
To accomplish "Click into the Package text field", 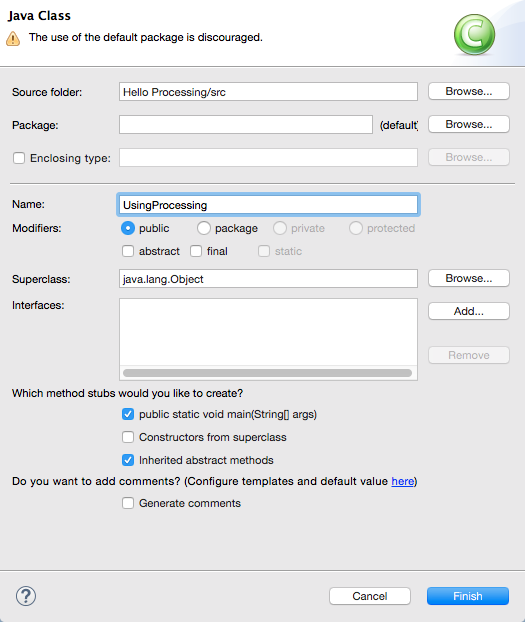I will (246, 125).
